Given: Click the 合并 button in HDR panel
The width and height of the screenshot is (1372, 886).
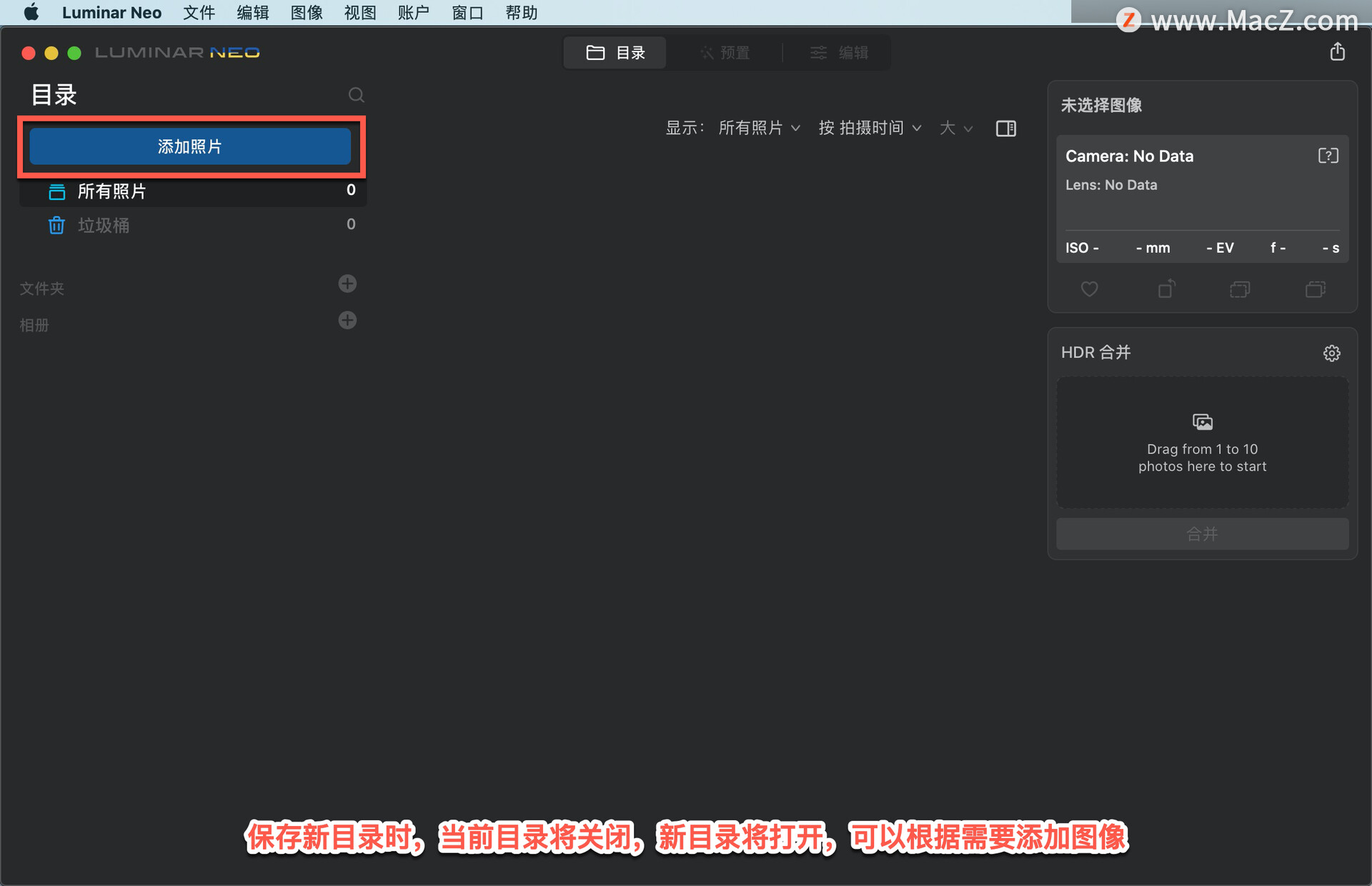Looking at the screenshot, I should coord(1203,534).
